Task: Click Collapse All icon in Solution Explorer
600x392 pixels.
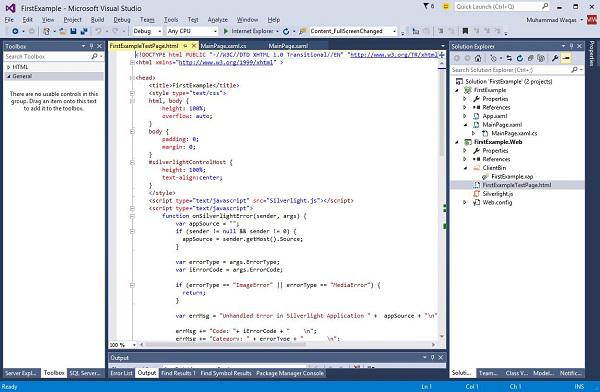Action: (x=530, y=58)
